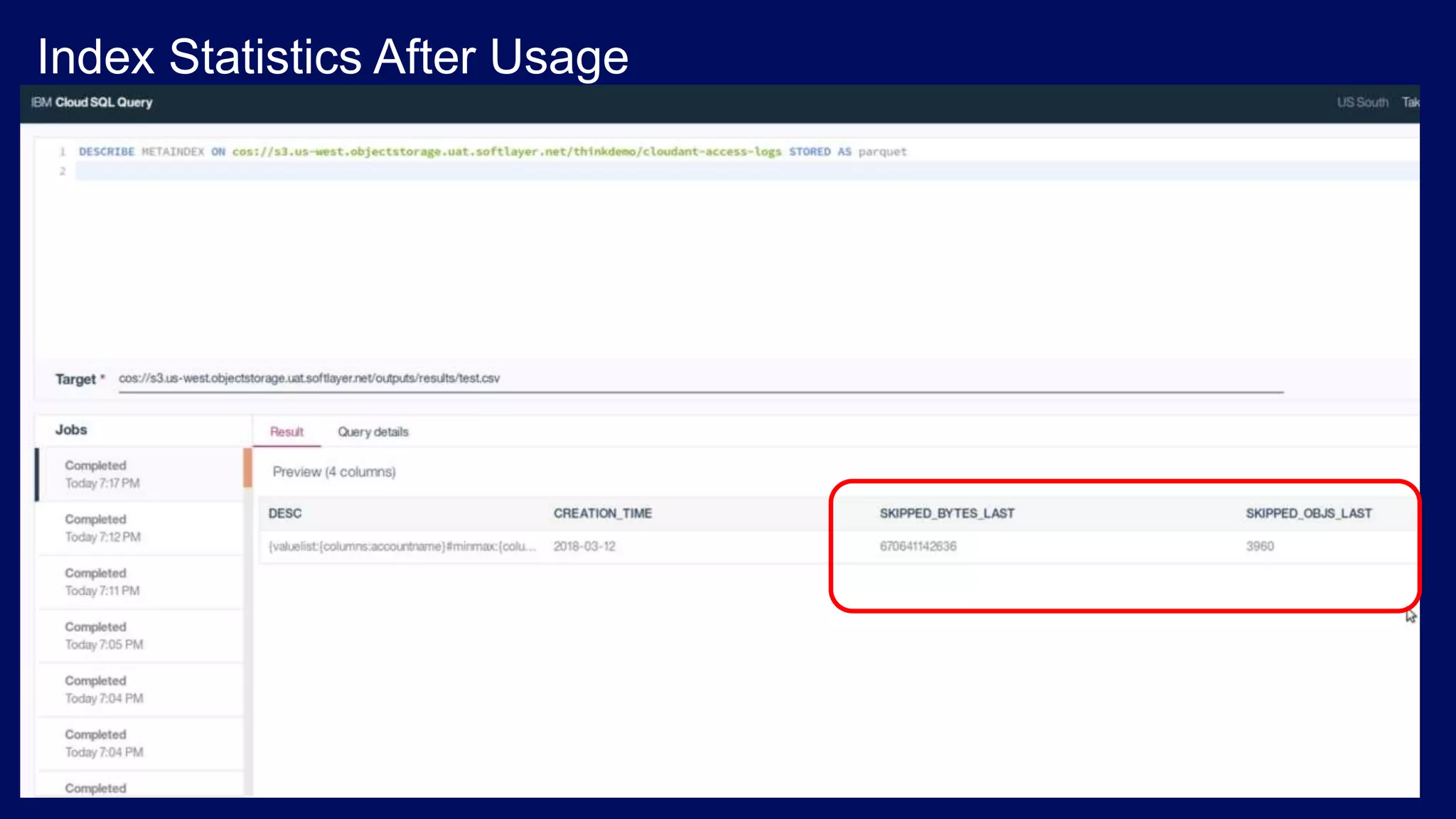Open the Result tab

point(287,432)
